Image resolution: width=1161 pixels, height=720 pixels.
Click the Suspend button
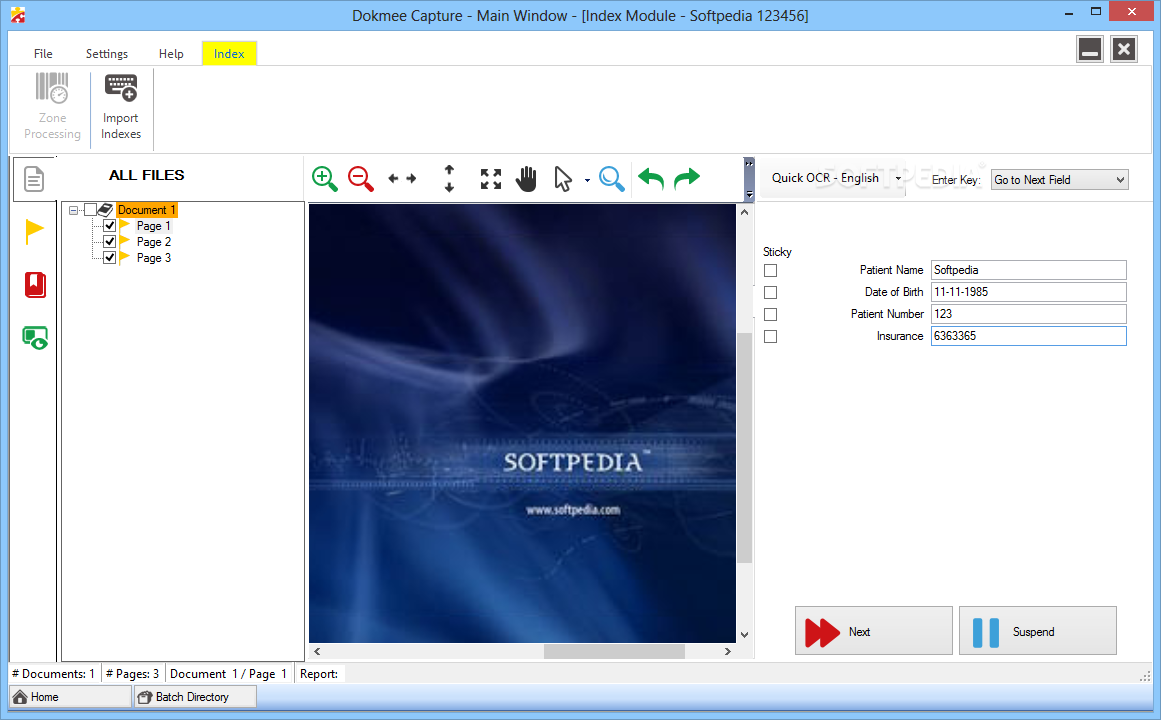pyautogui.click(x=1037, y=631)
